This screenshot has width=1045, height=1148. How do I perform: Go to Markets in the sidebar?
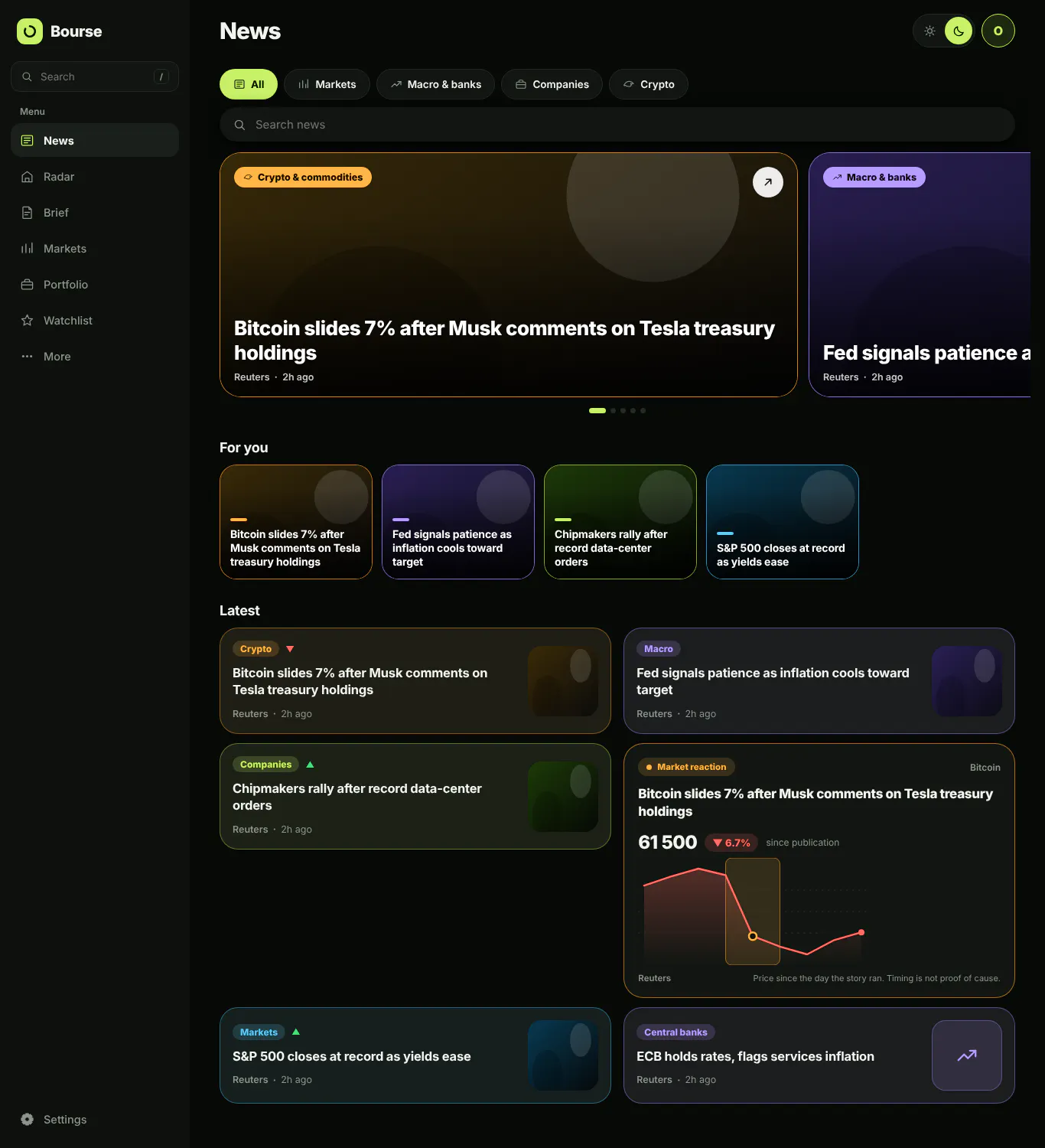click(x=95, y=249)
